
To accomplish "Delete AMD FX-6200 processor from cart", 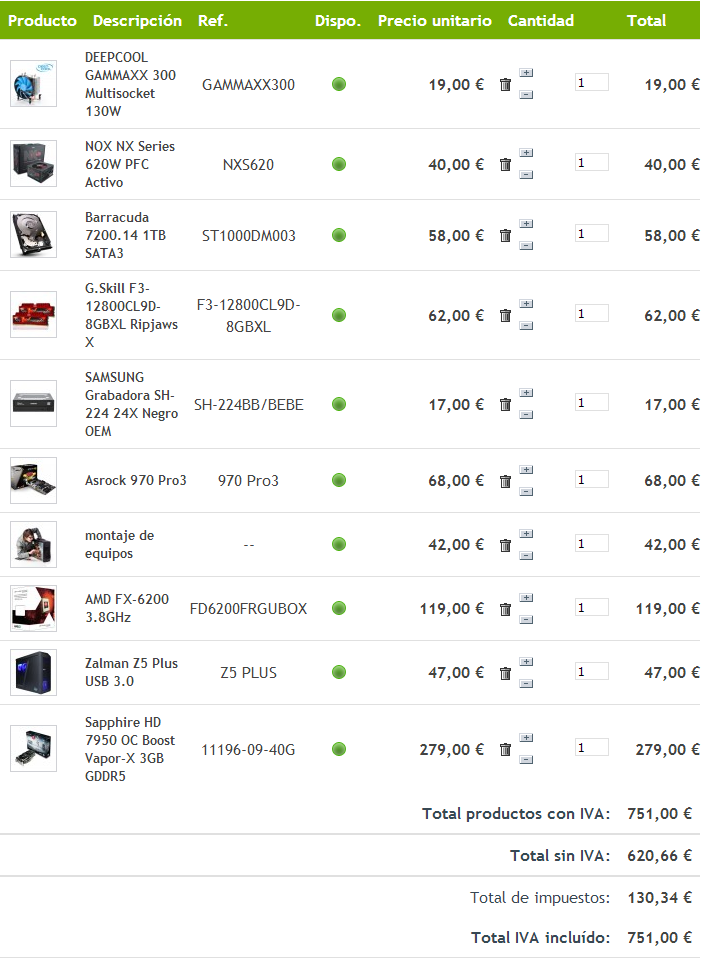I will pyautogui.click(x=505, y=609).
